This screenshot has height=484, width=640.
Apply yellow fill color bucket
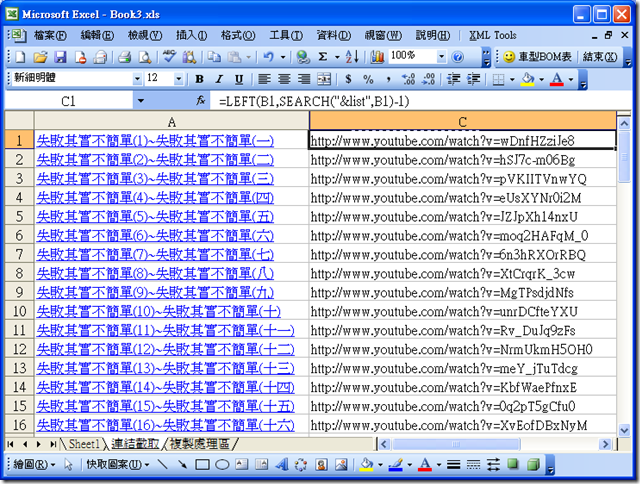527,79
